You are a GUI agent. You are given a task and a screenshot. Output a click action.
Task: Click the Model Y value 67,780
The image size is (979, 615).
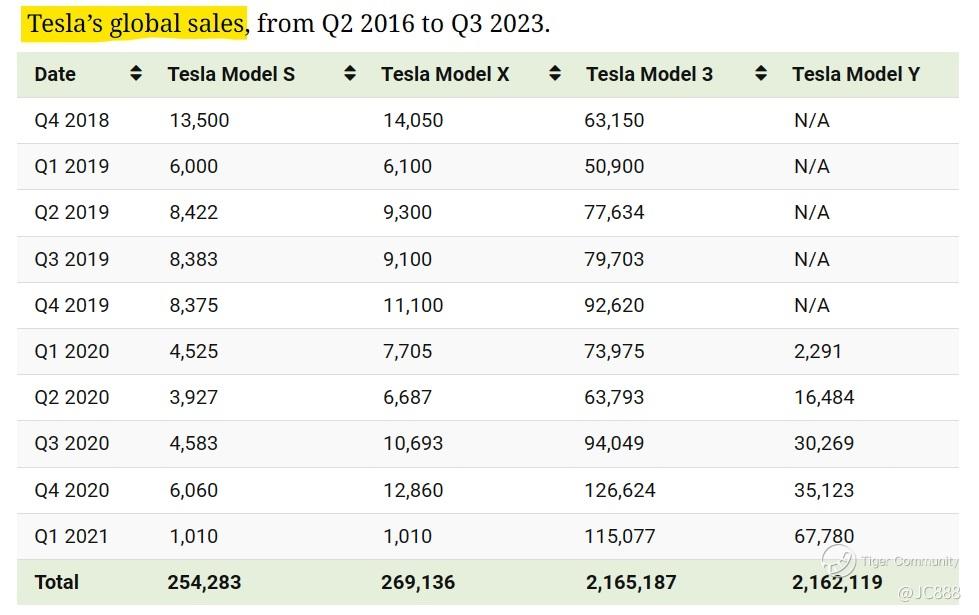[824, 536]
